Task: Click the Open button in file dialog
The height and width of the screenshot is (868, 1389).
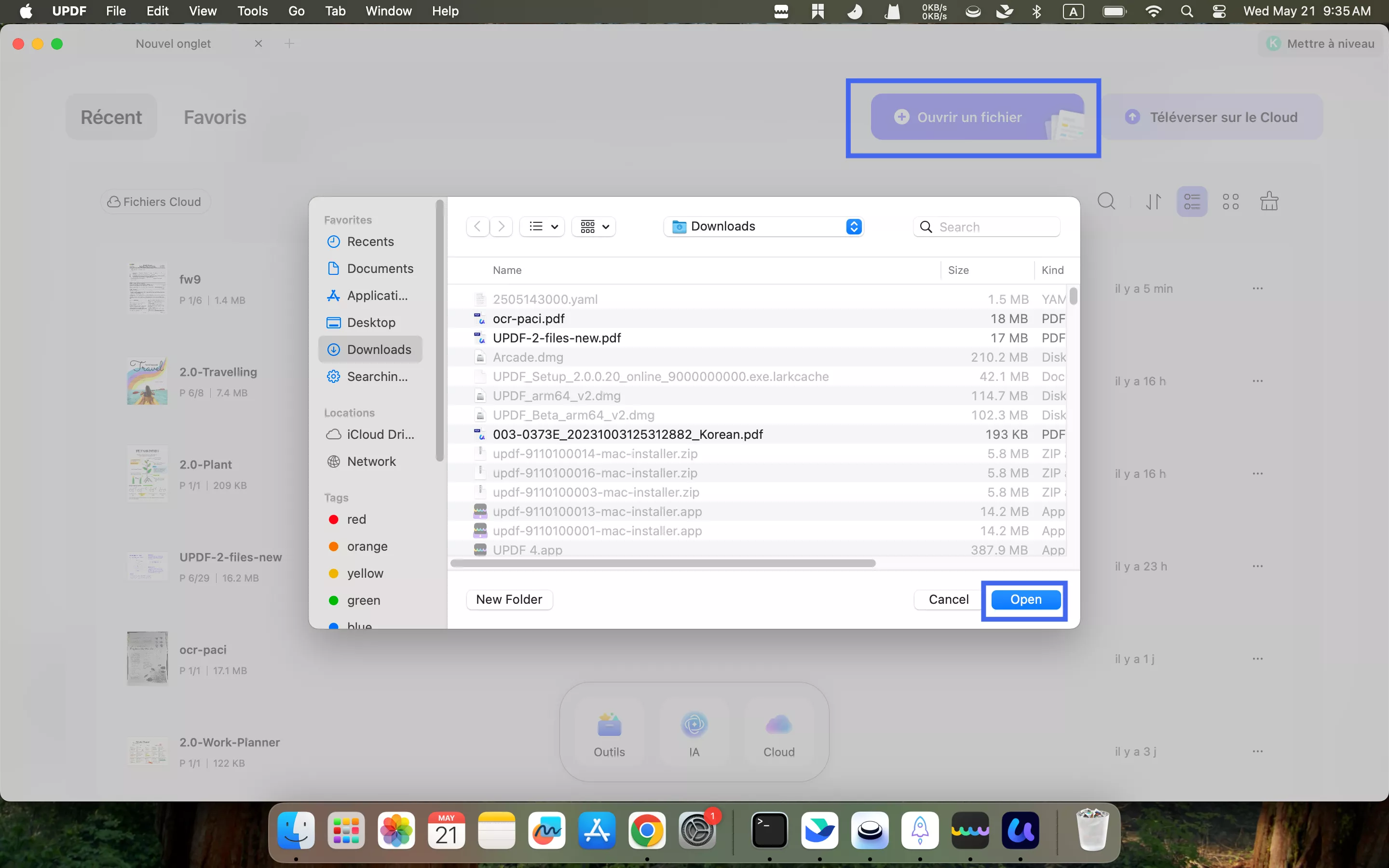Action: [1026, 599]
